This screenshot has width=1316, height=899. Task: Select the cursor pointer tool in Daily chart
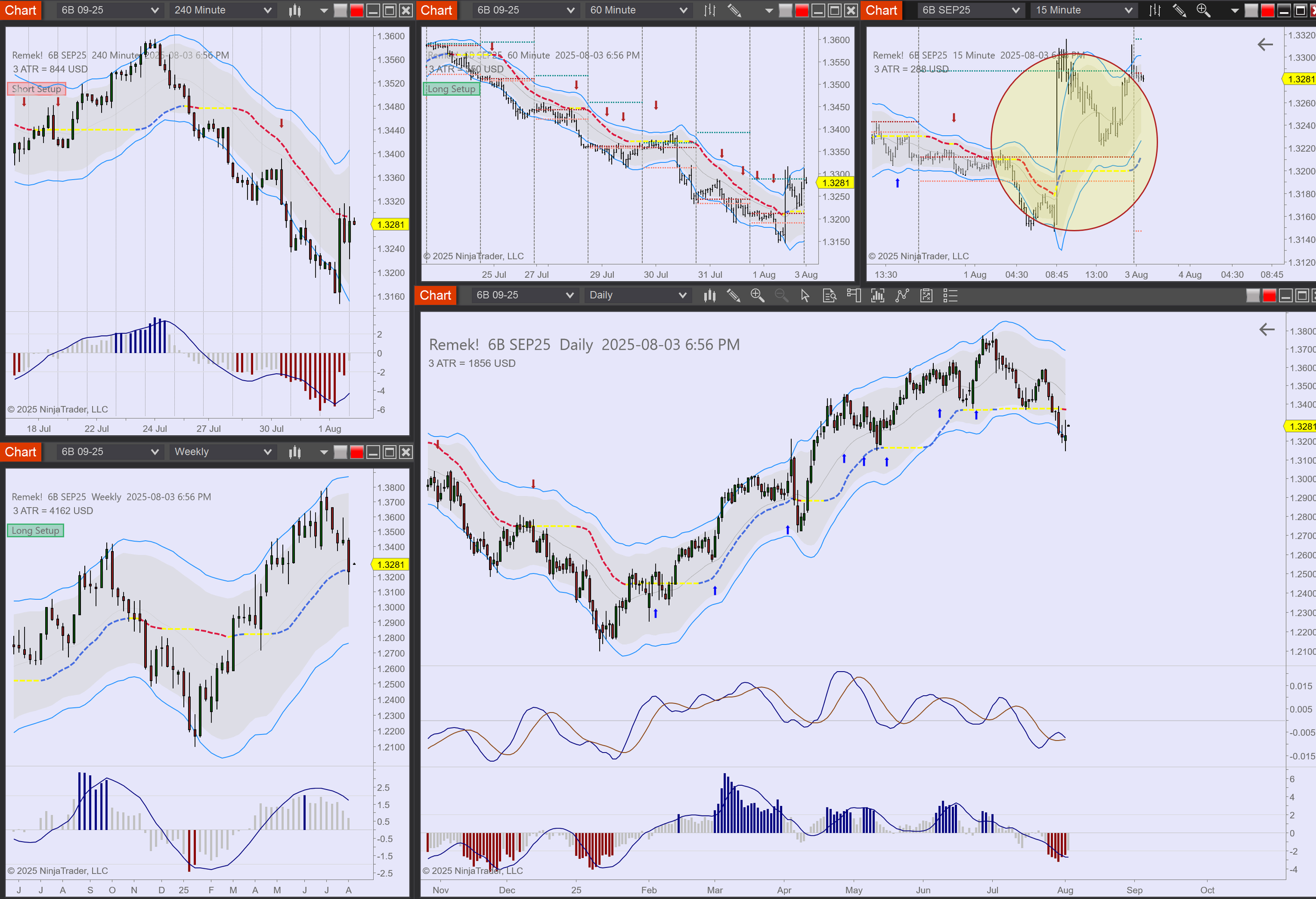pos(805,295)
